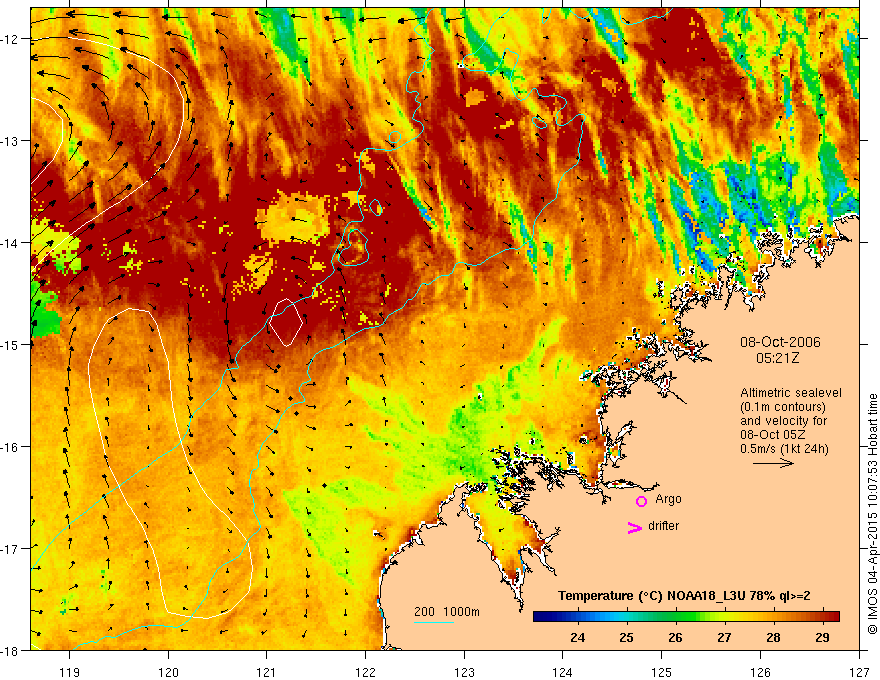Click the '08-Oct-2006' date text
880x680 pixels.
point(780,342)
